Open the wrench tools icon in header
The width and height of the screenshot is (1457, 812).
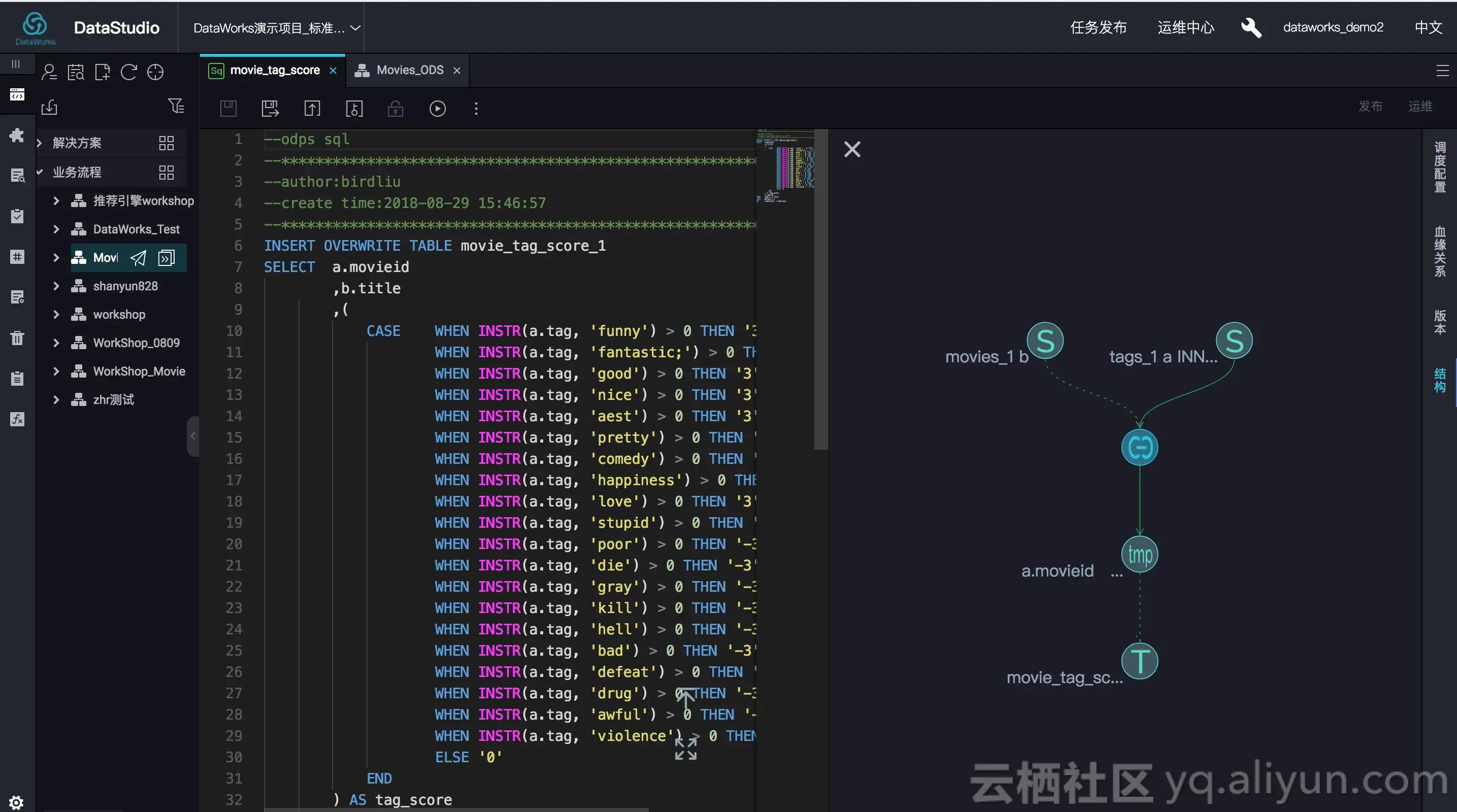click(1250, 27)
